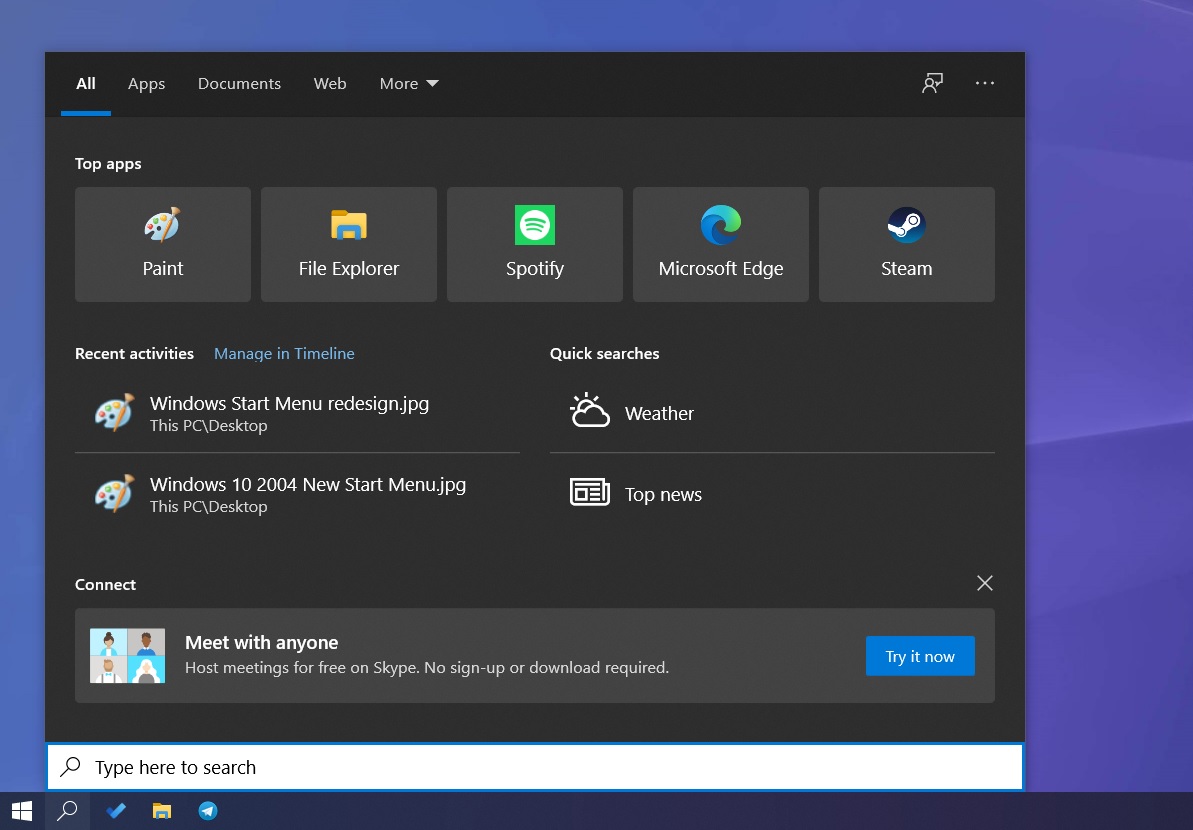This screenshot has height=830, width=1193.
Task: Open Paint from Top apps
Action: pyautogui.click(x=162, y=244)
